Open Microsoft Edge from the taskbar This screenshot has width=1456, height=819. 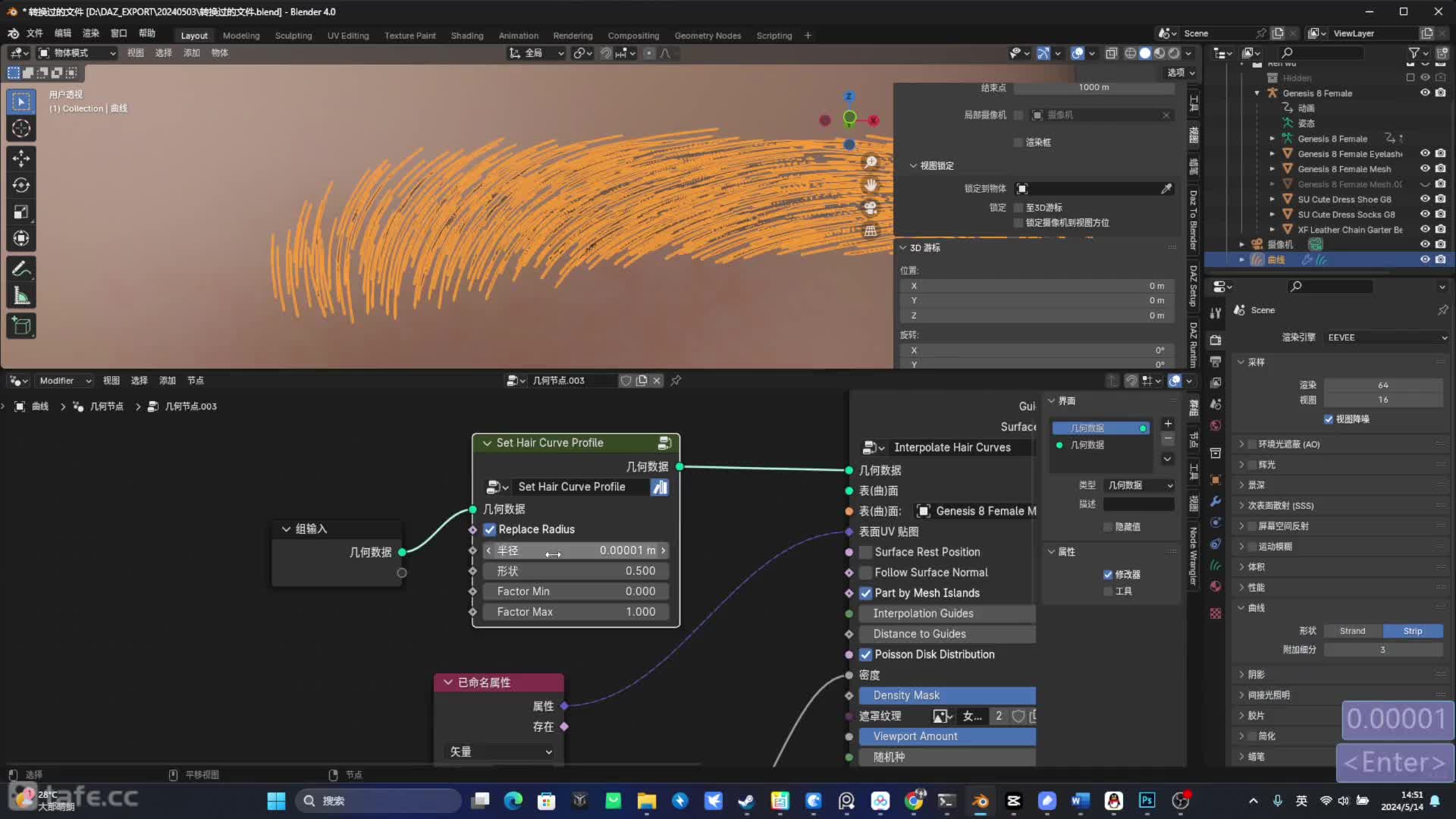[513, 801]
